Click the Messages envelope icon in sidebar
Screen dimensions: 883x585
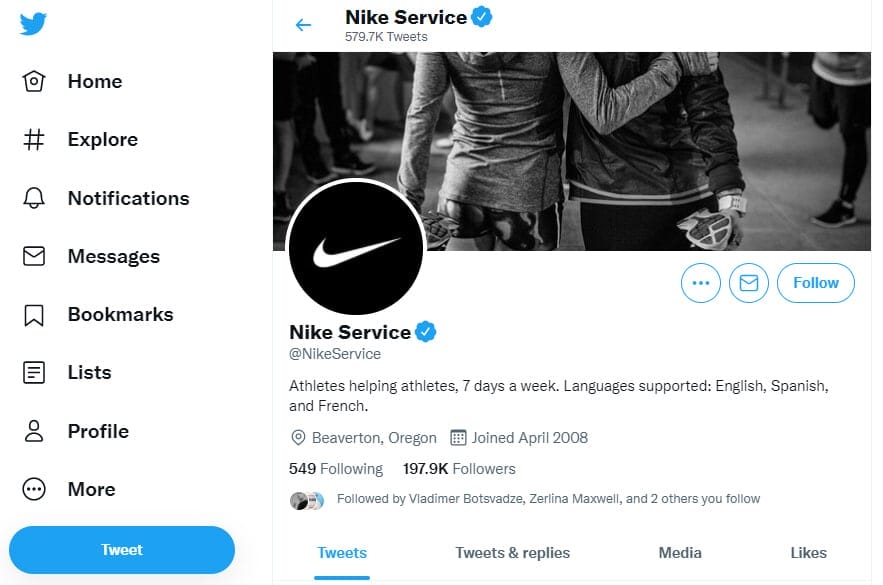[34, 256]
